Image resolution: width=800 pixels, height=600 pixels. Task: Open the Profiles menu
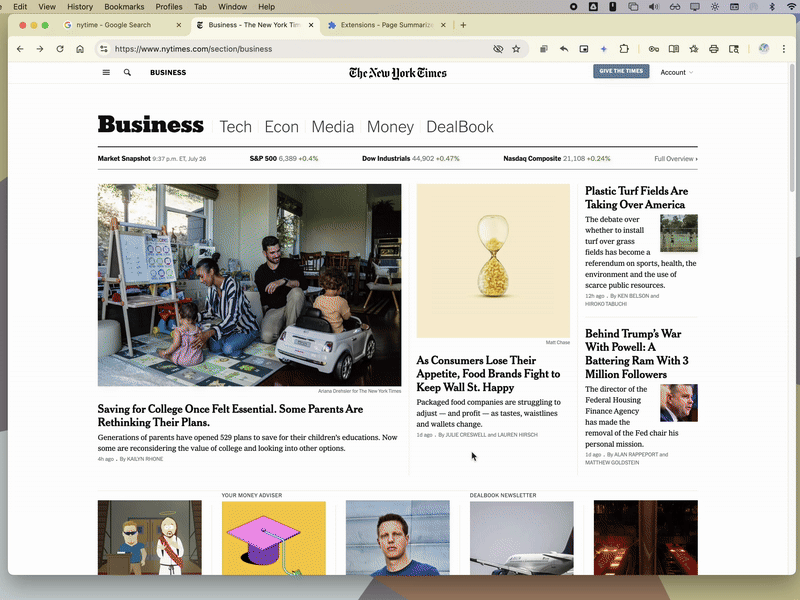click(169, 7)
